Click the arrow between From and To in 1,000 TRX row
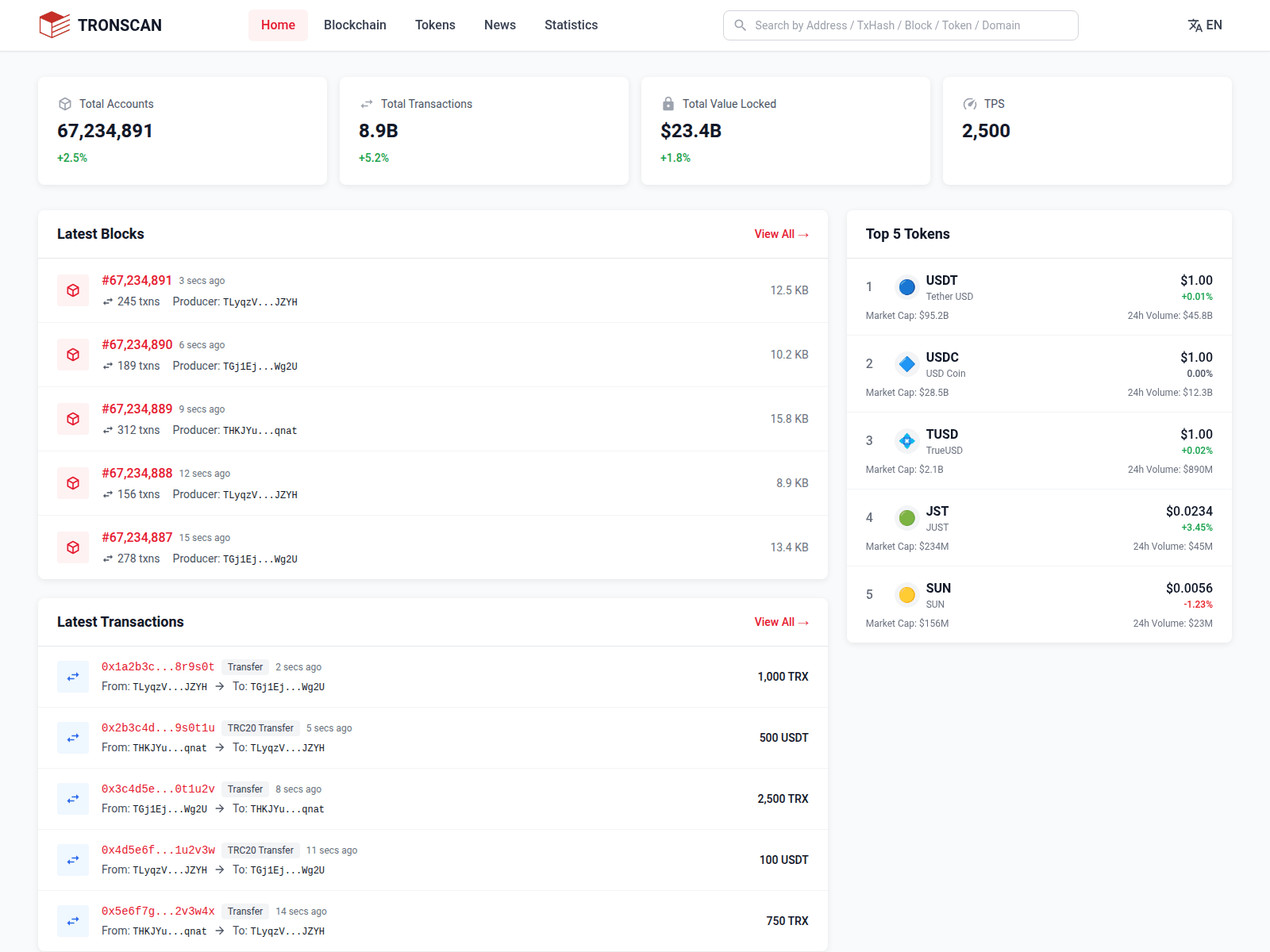 (220, 686)
